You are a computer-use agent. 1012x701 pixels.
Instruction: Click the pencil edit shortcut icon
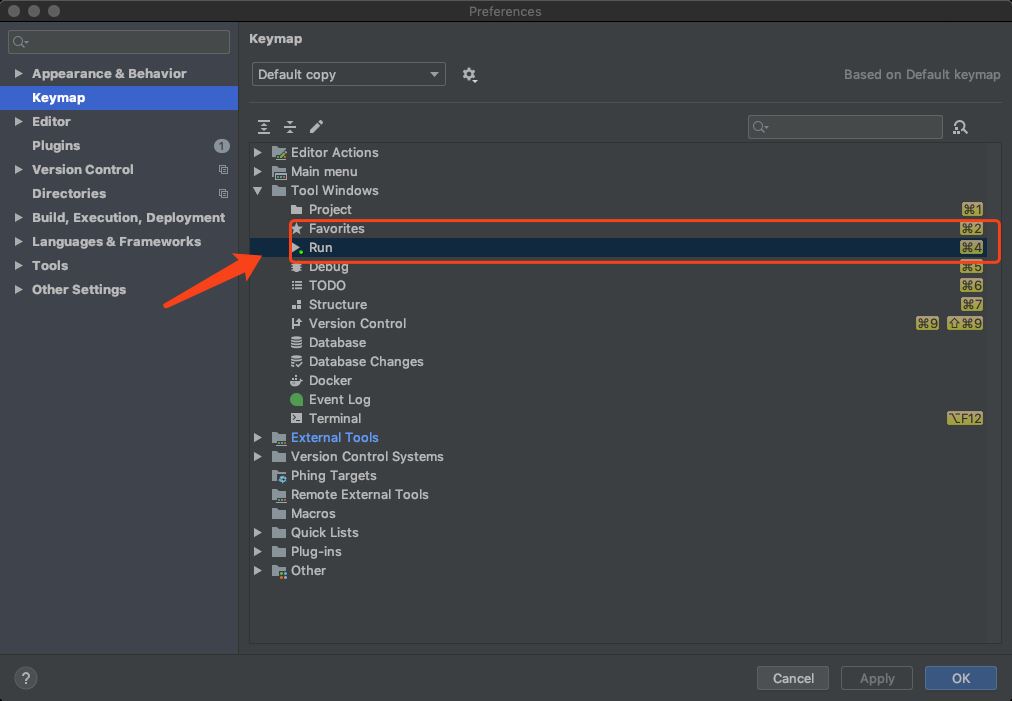(x=316, y=127)
